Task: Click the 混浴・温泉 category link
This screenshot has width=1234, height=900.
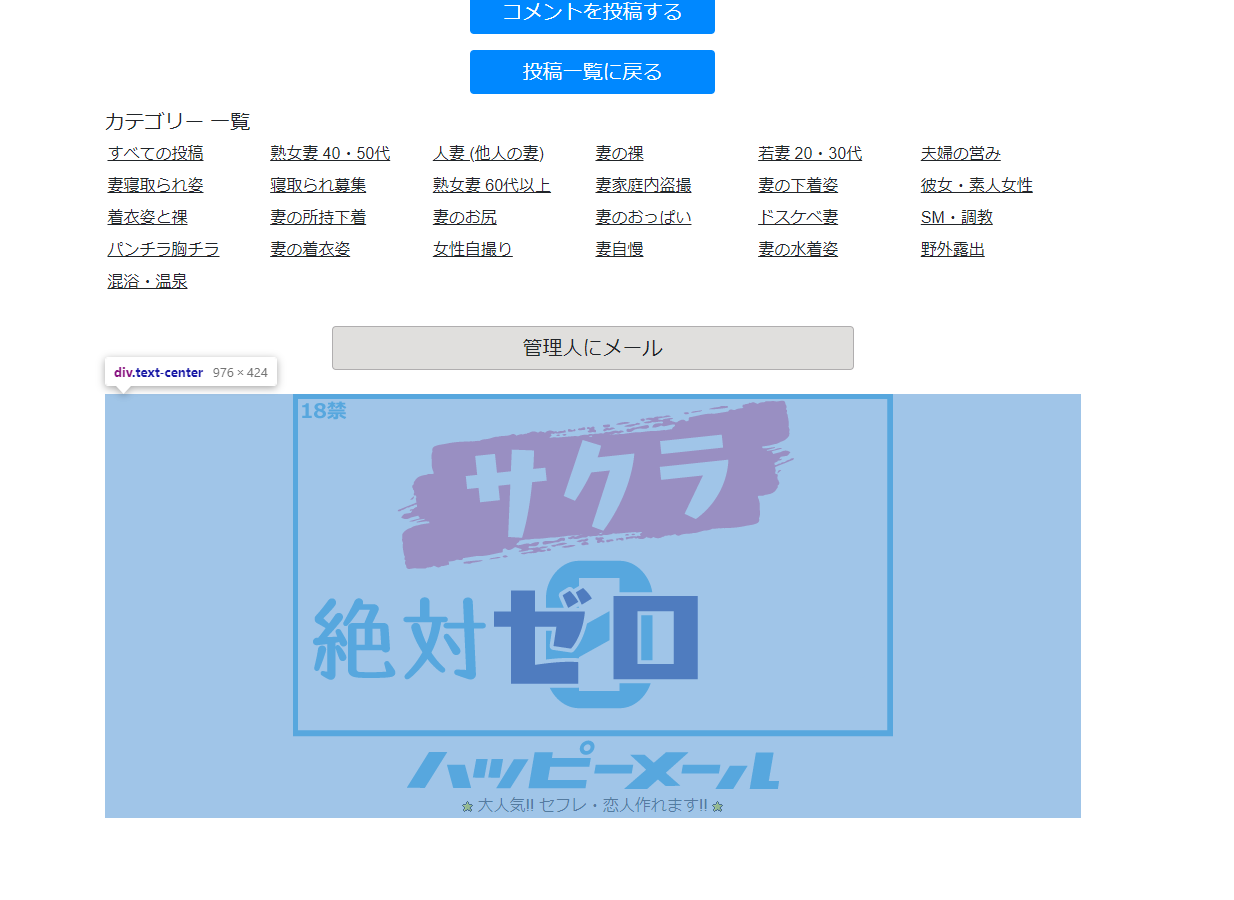Action: click(x=147, y=282)
